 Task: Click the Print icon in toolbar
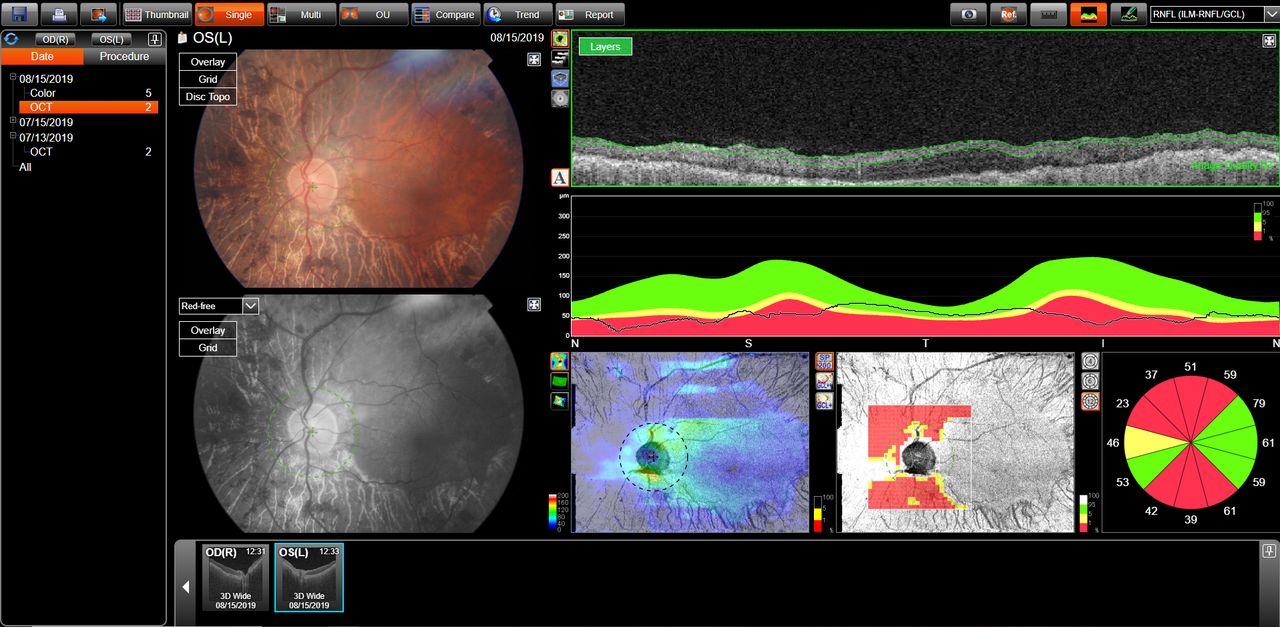click(59, 15)
